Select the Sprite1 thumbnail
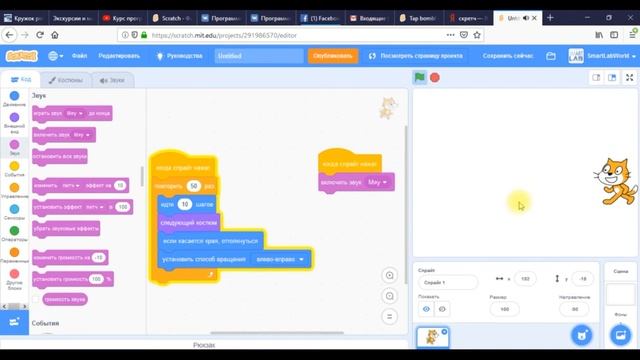640x360 pixels. pyautogui.click(x=432, y=337)
